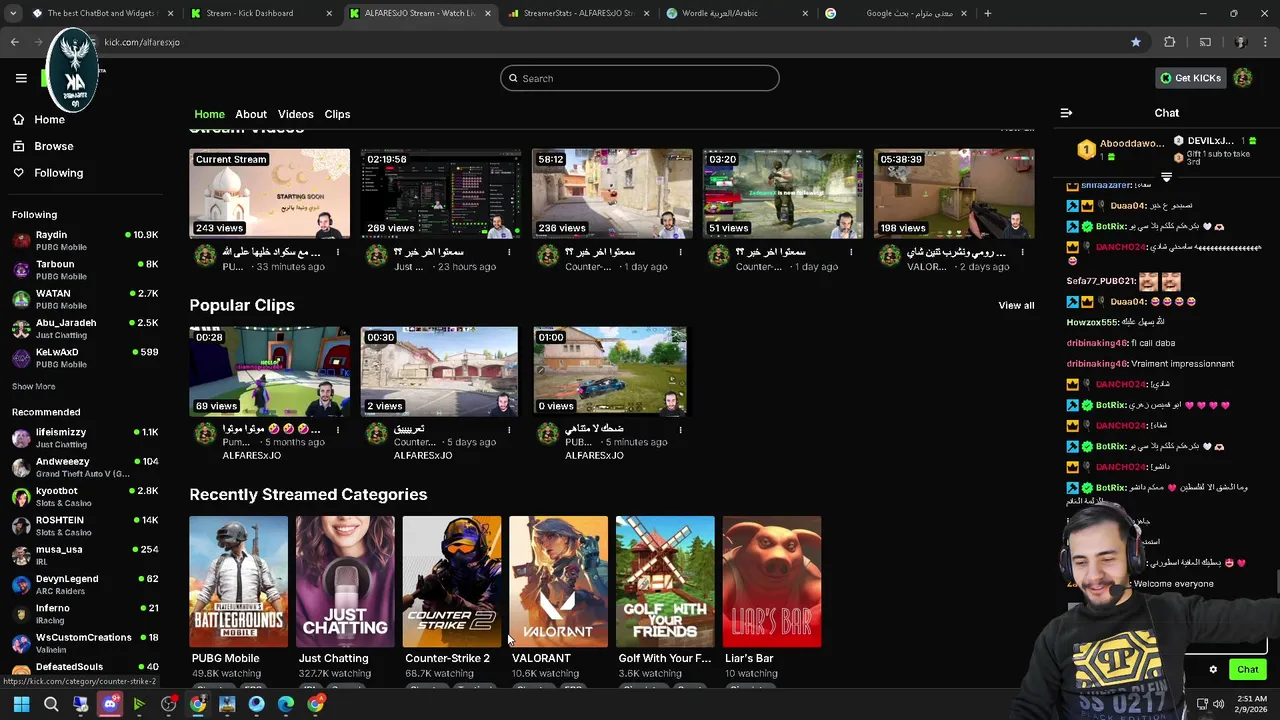Open Just Chatting category card
Screen dimensions: 1280x720
(x=345, y=582)
